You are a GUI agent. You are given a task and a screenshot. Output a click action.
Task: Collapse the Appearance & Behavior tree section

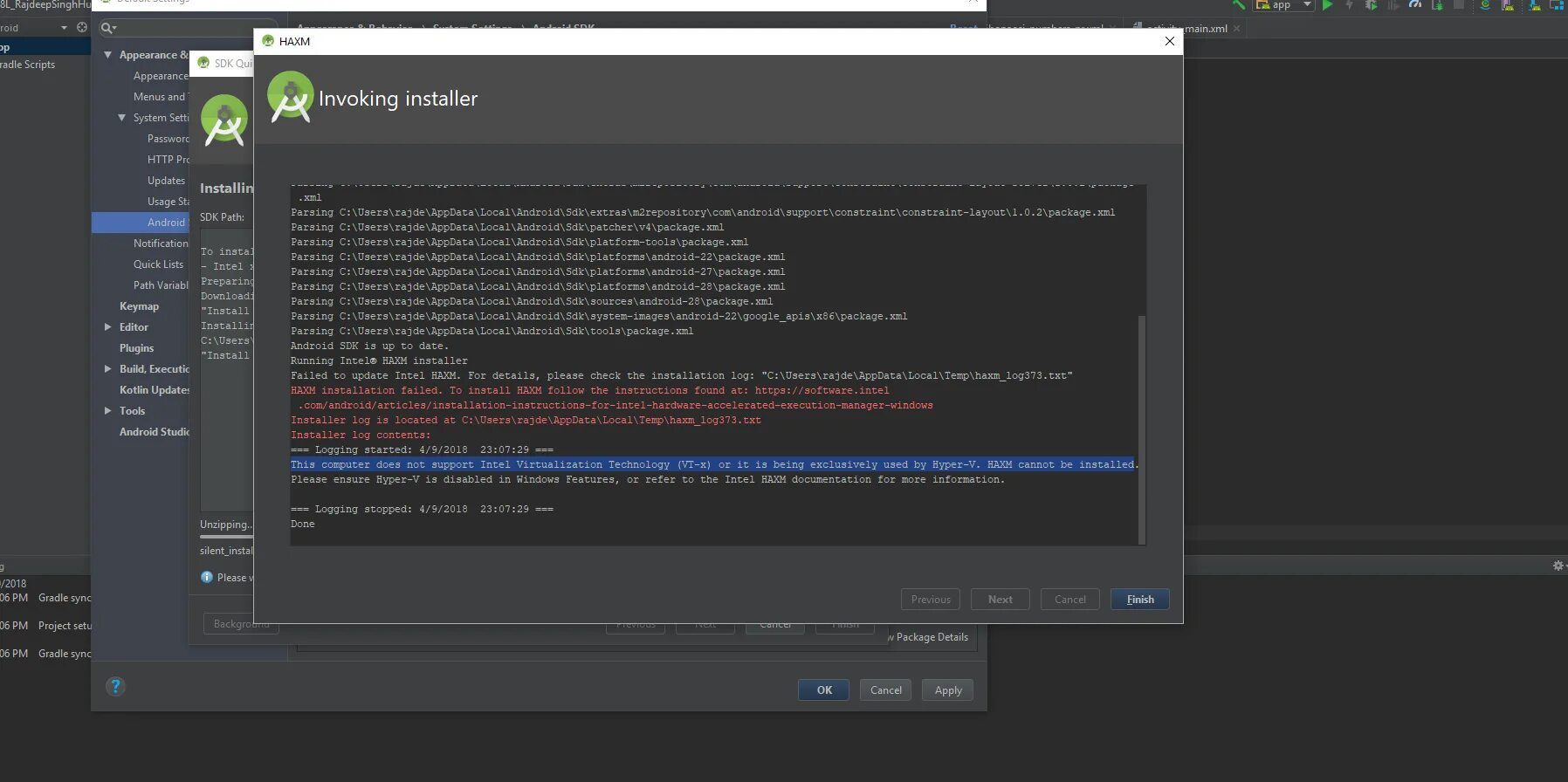[x=108, y=55]
